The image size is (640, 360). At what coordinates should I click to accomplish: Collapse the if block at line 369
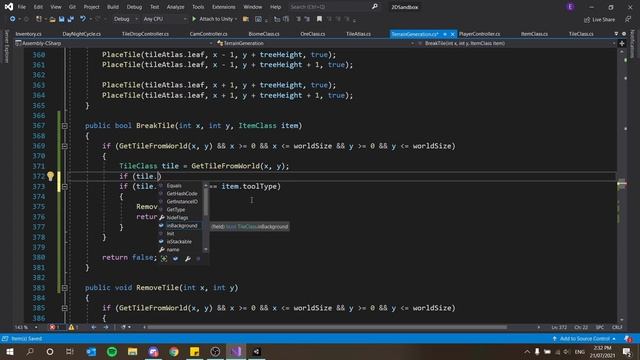point(64,146)
